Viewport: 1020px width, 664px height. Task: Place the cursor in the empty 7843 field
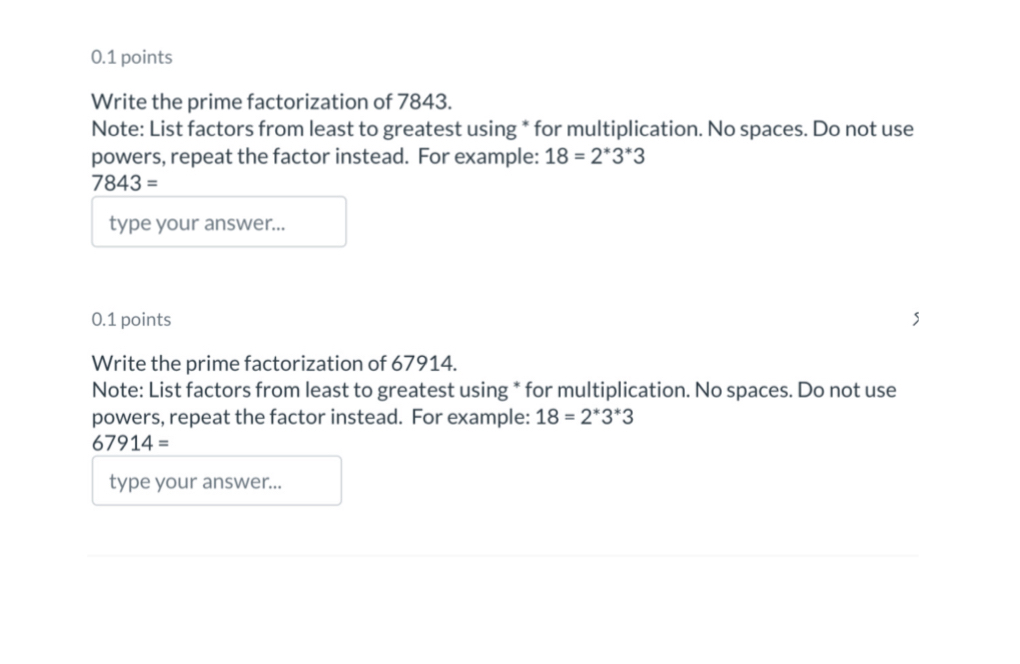(218, 221)
